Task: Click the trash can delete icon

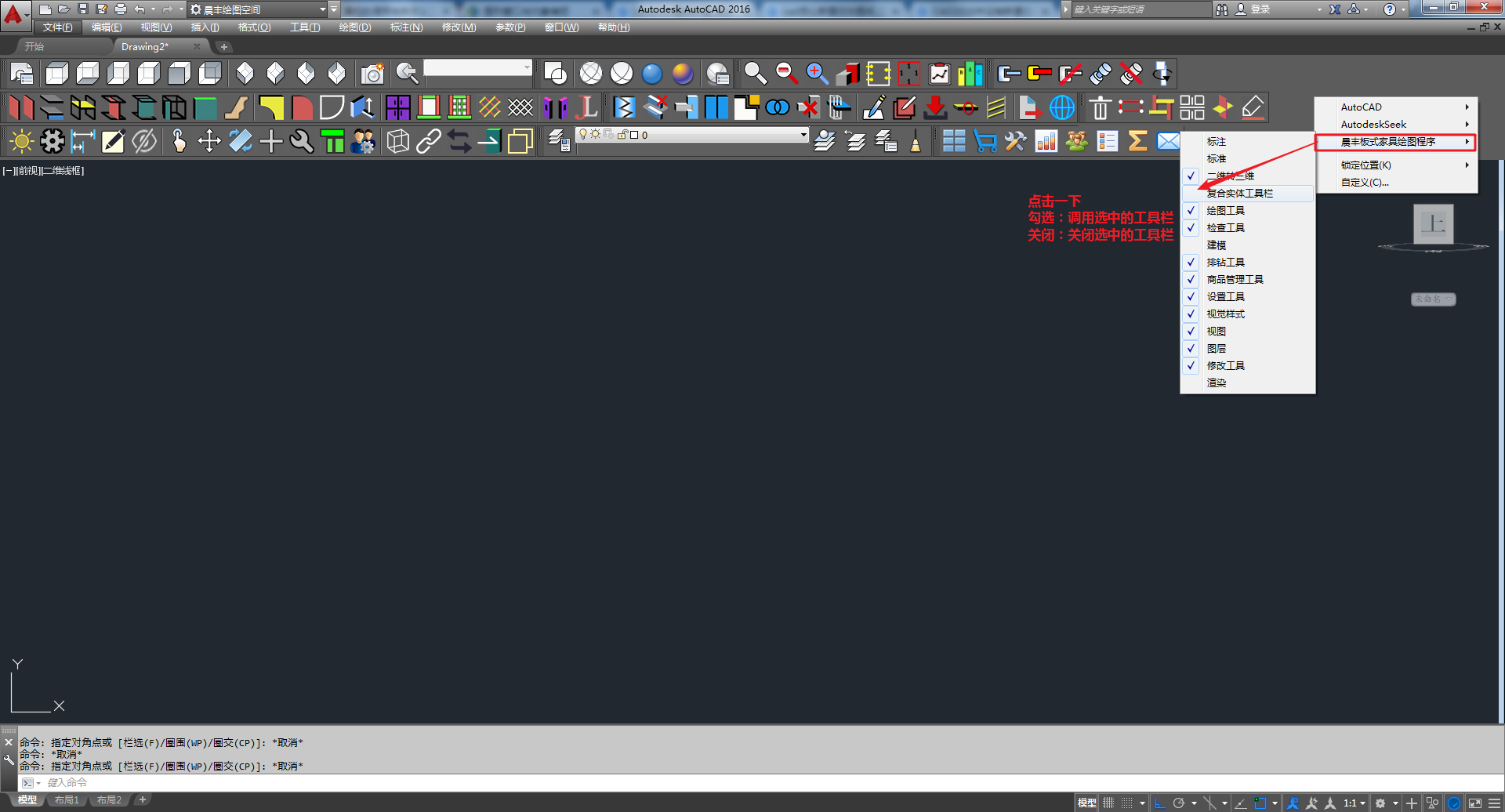Action: pyautogui.click(x=1100, y=107)
